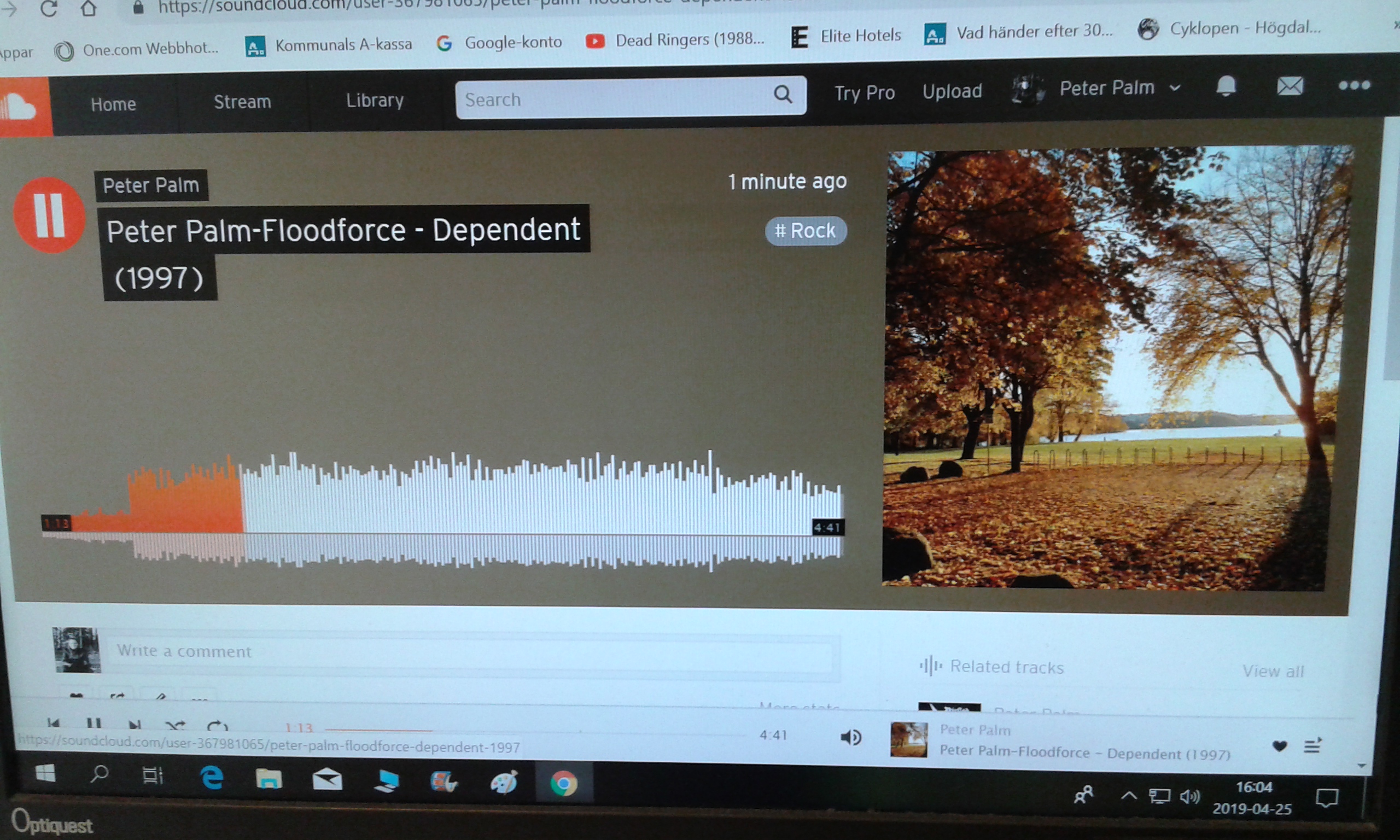The height and width of the screenshot is (840, 1400).
Task: Skip to next track in player bar
Action: click(134, 725)
